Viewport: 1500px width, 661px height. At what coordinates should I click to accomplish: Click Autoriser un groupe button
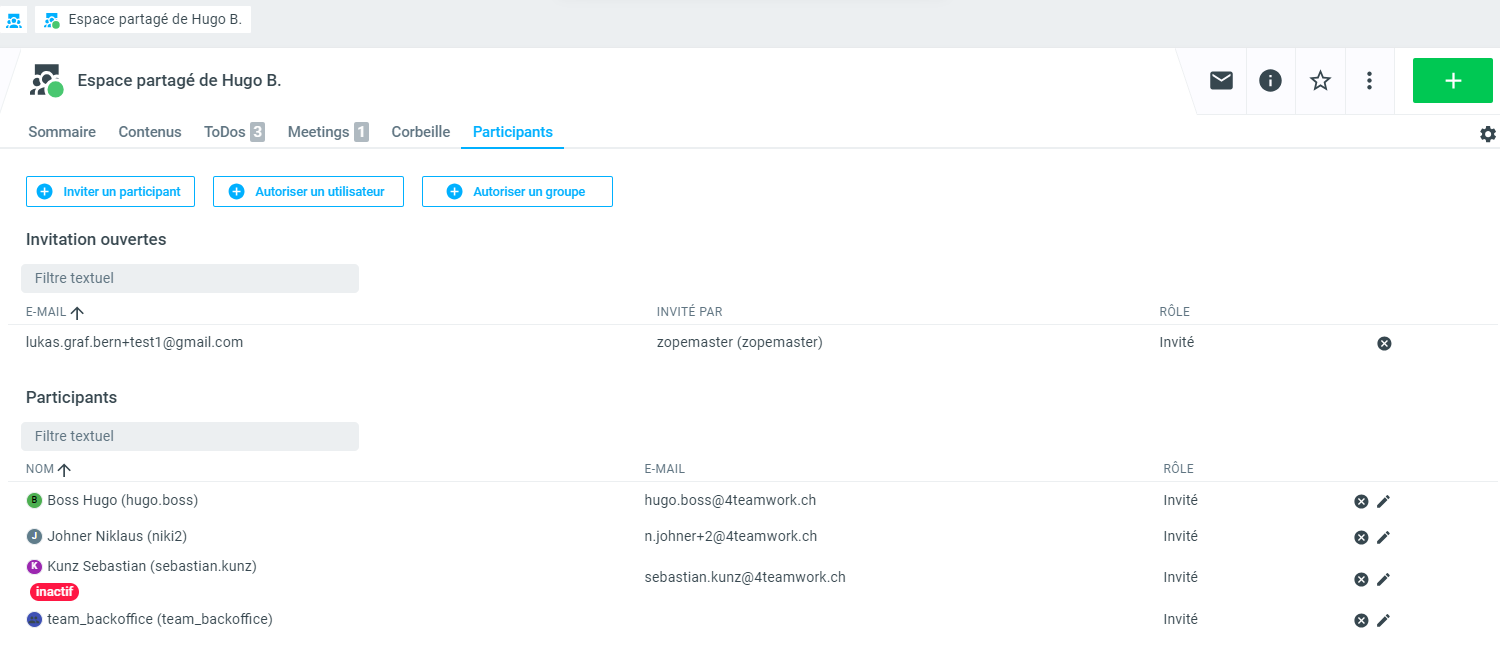[x=517, y=192]
